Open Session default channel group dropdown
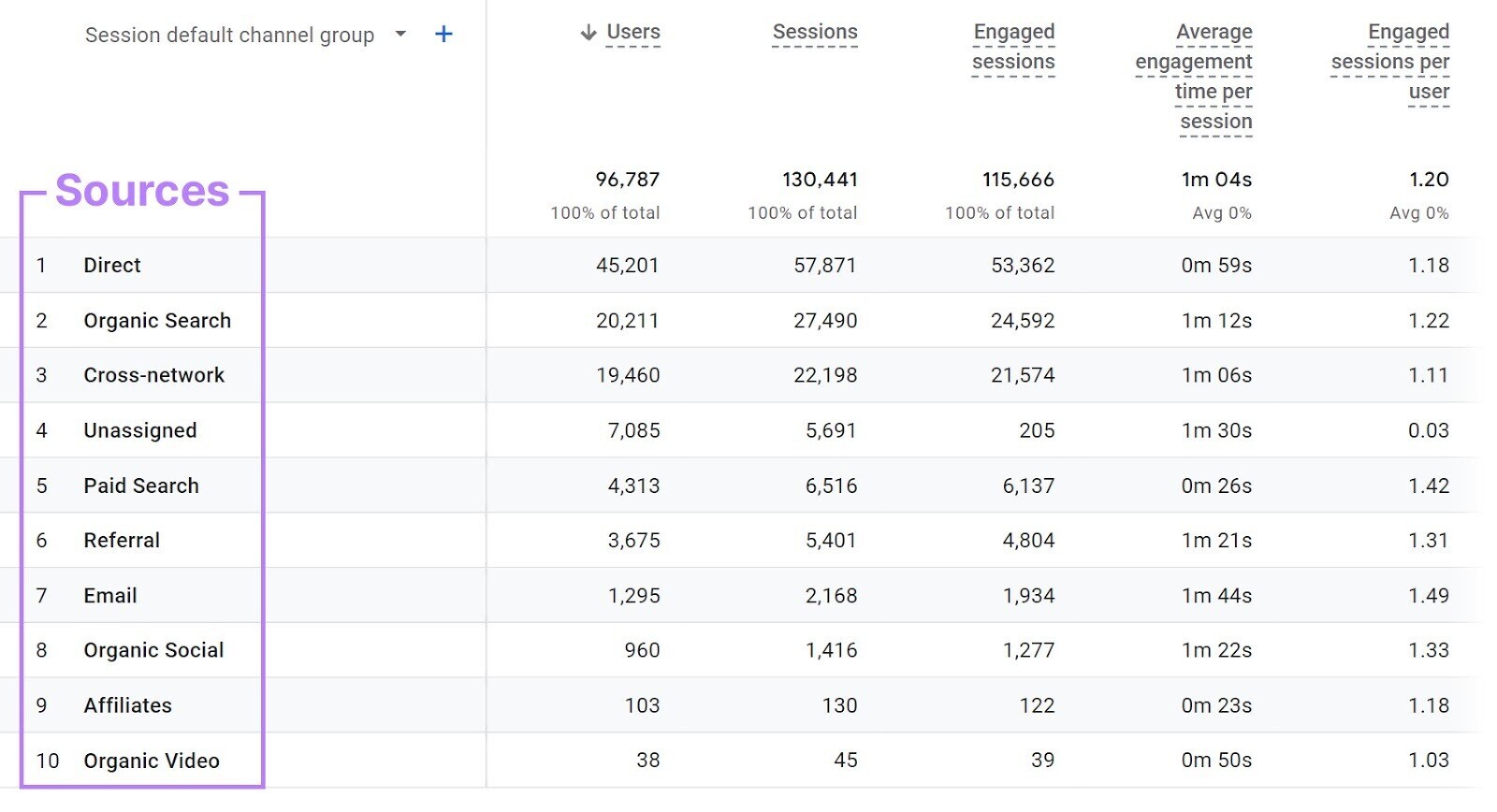Screen dimensions: 1497x812 pos(400,35)
